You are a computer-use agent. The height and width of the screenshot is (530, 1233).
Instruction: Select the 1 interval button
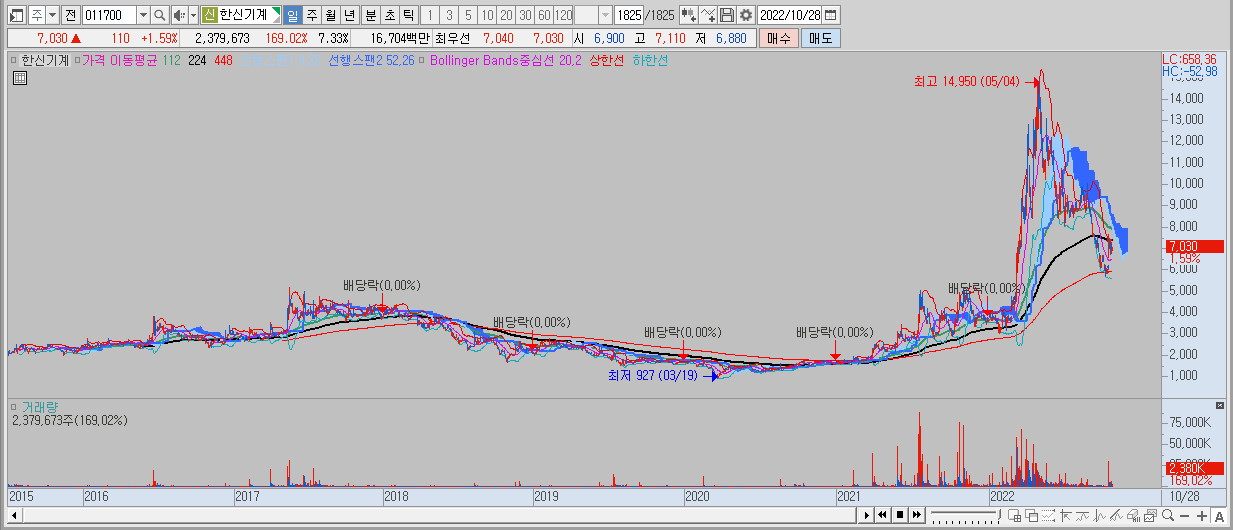[429, 15]
